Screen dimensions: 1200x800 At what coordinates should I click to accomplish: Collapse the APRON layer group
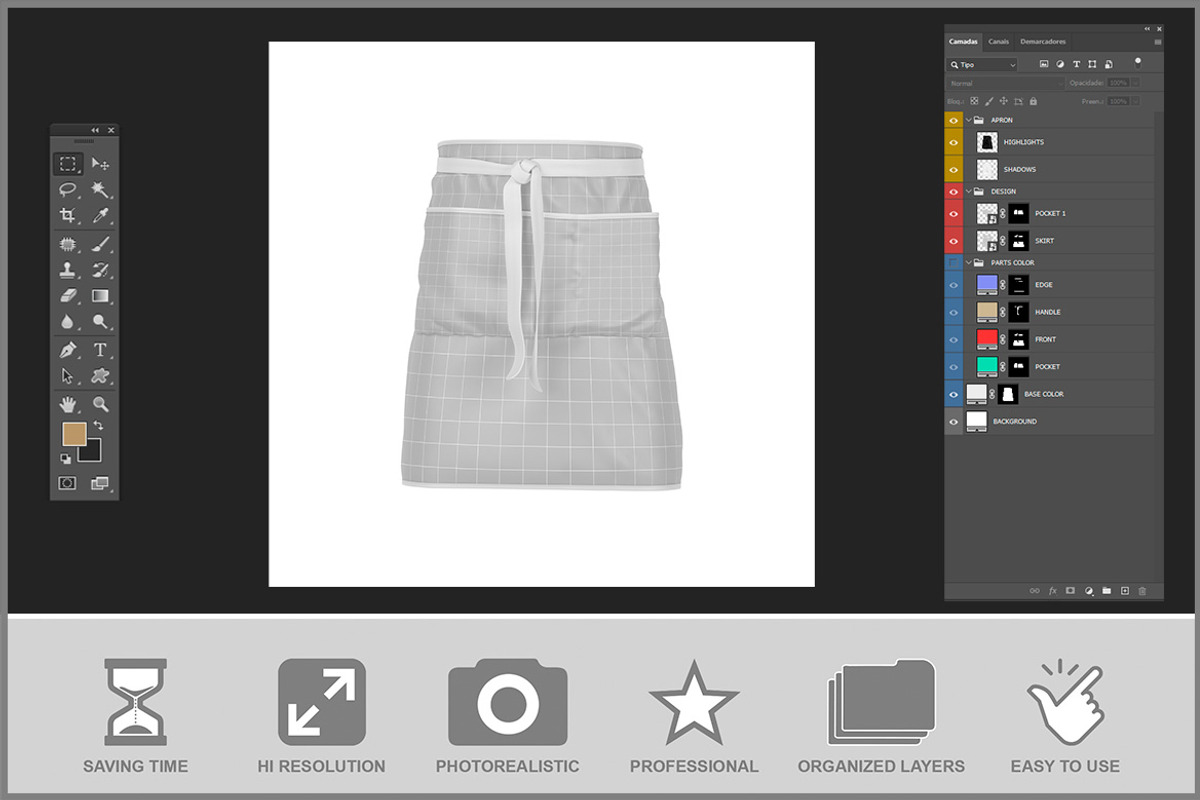click(968, 120)
